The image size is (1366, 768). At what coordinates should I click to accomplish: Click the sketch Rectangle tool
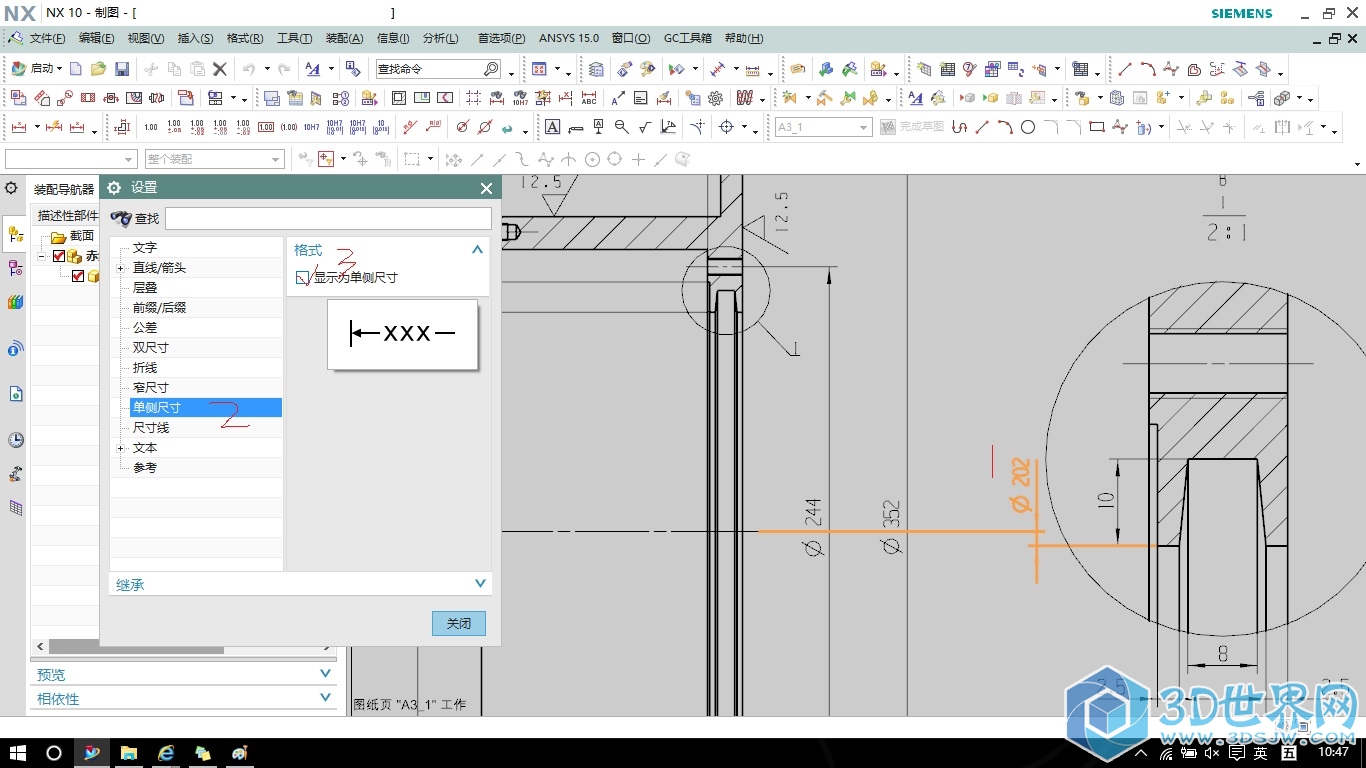[1096, 127]
